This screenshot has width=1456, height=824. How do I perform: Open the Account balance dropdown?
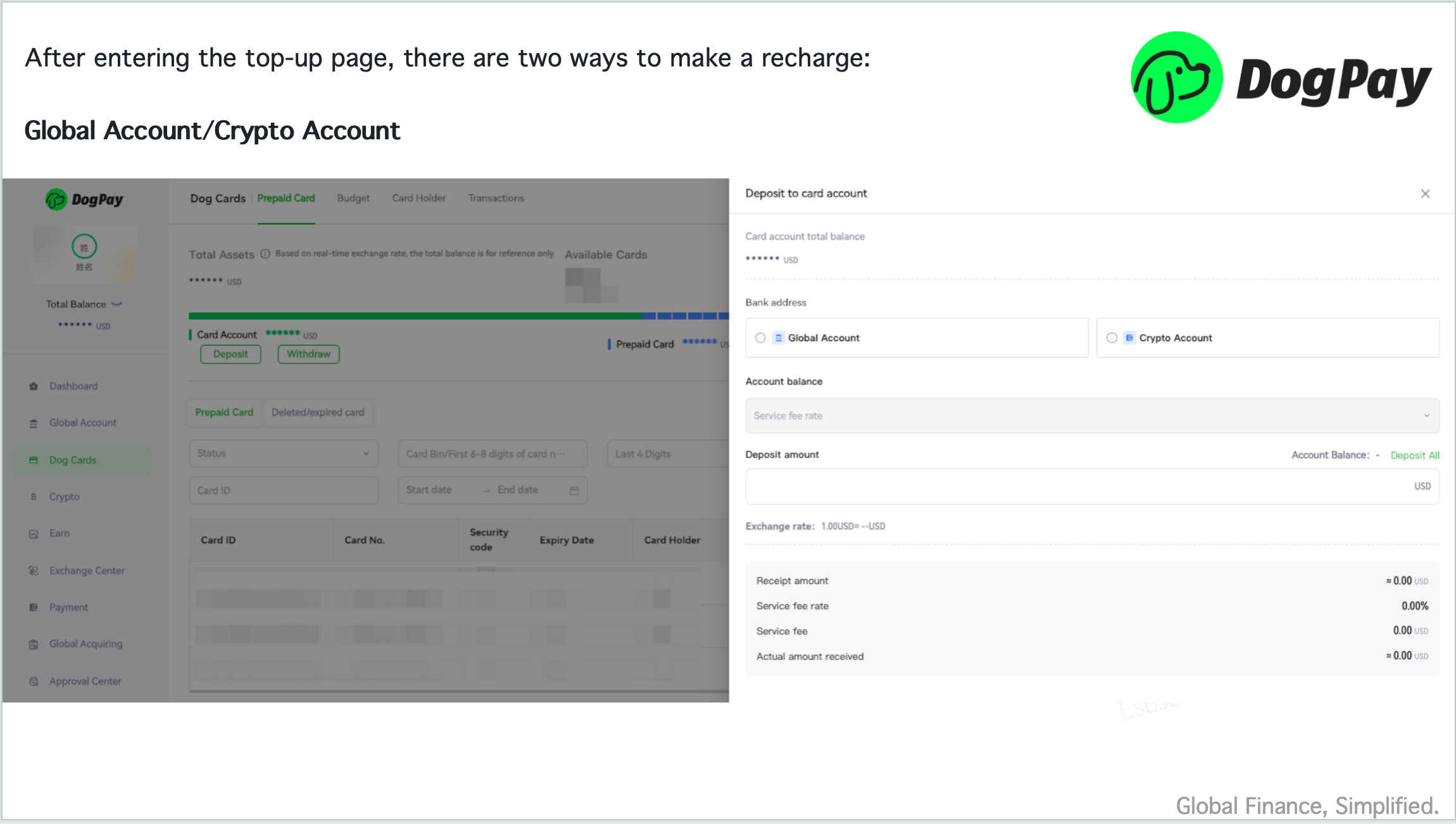1092,416
